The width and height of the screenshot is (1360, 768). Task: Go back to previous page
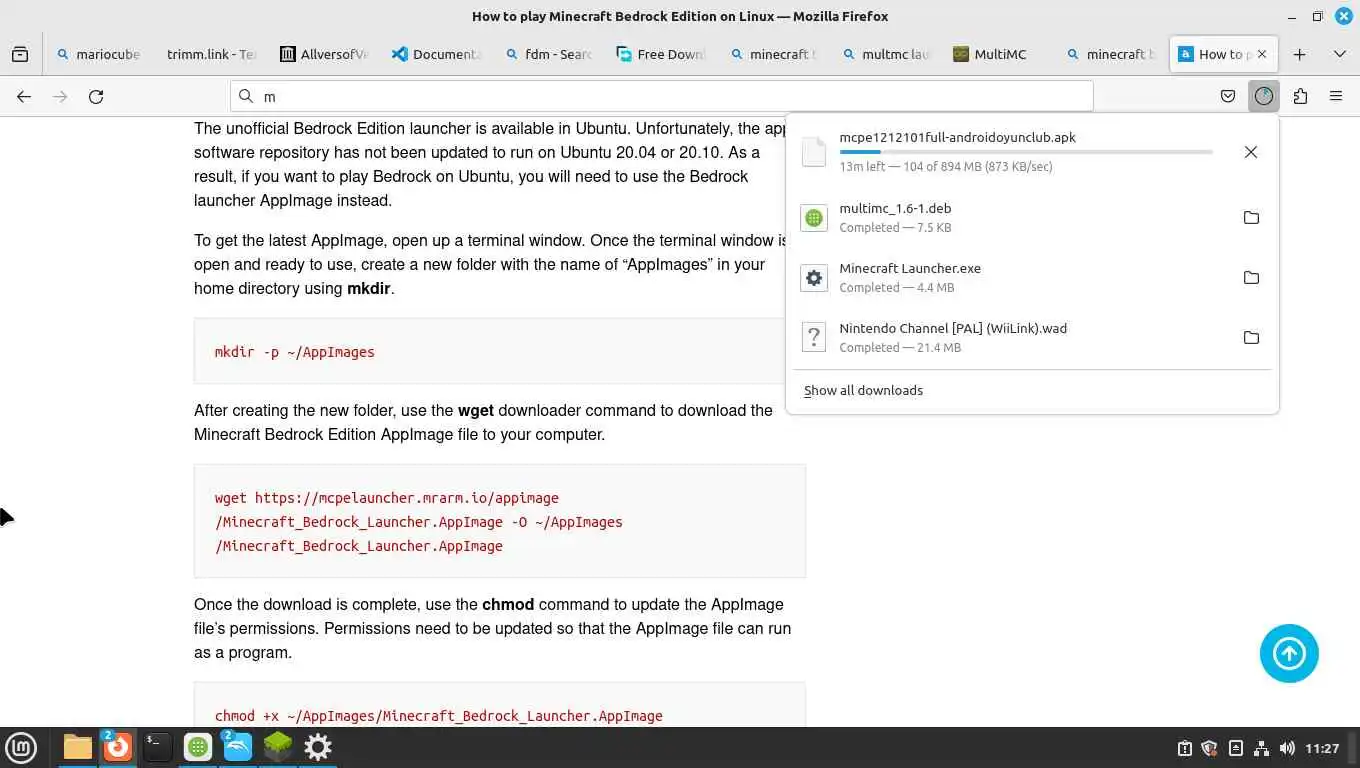(24, 96)
